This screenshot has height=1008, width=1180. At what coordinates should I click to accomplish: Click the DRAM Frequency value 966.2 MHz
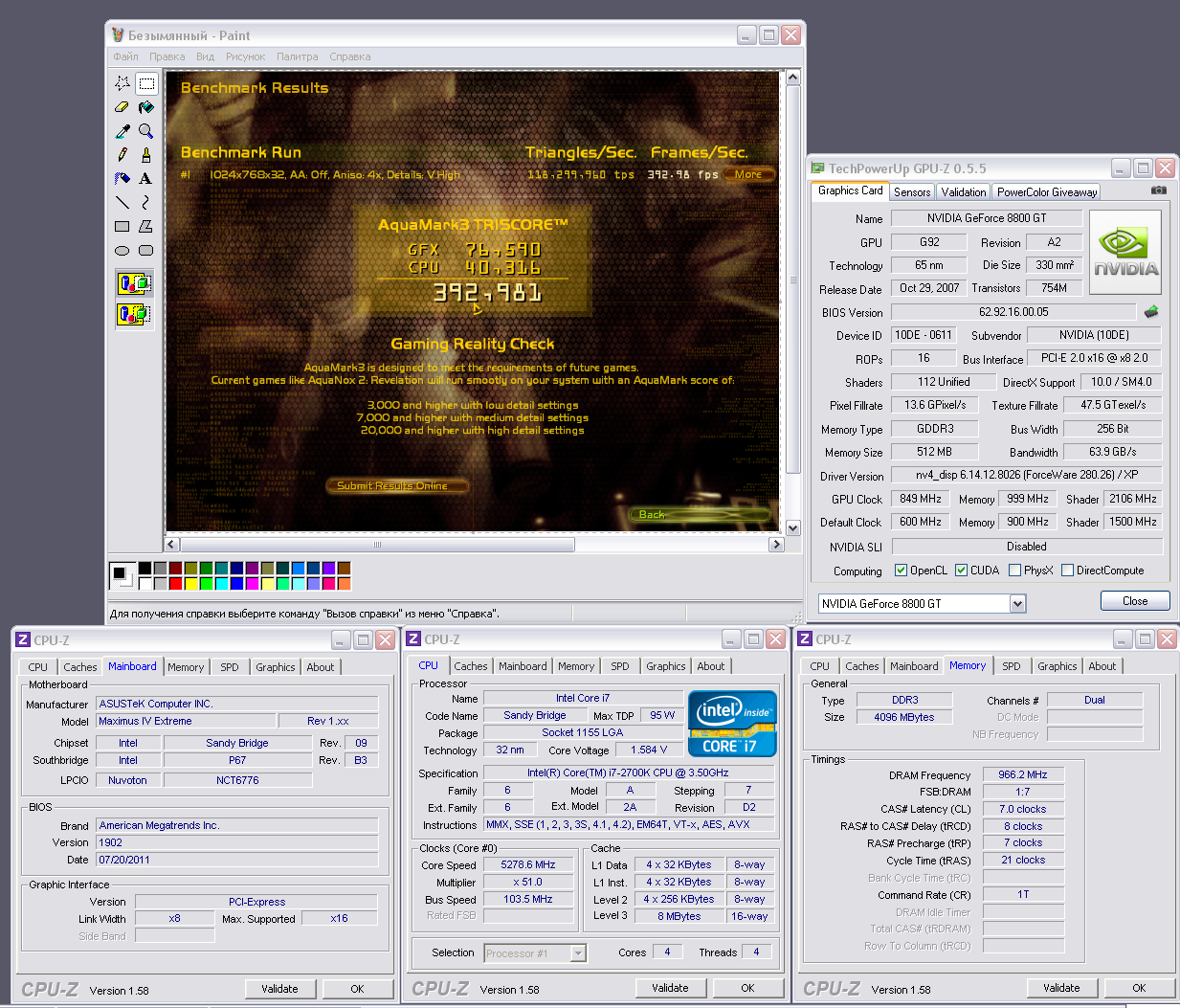pyautogui.click(x=1022, y=775)
